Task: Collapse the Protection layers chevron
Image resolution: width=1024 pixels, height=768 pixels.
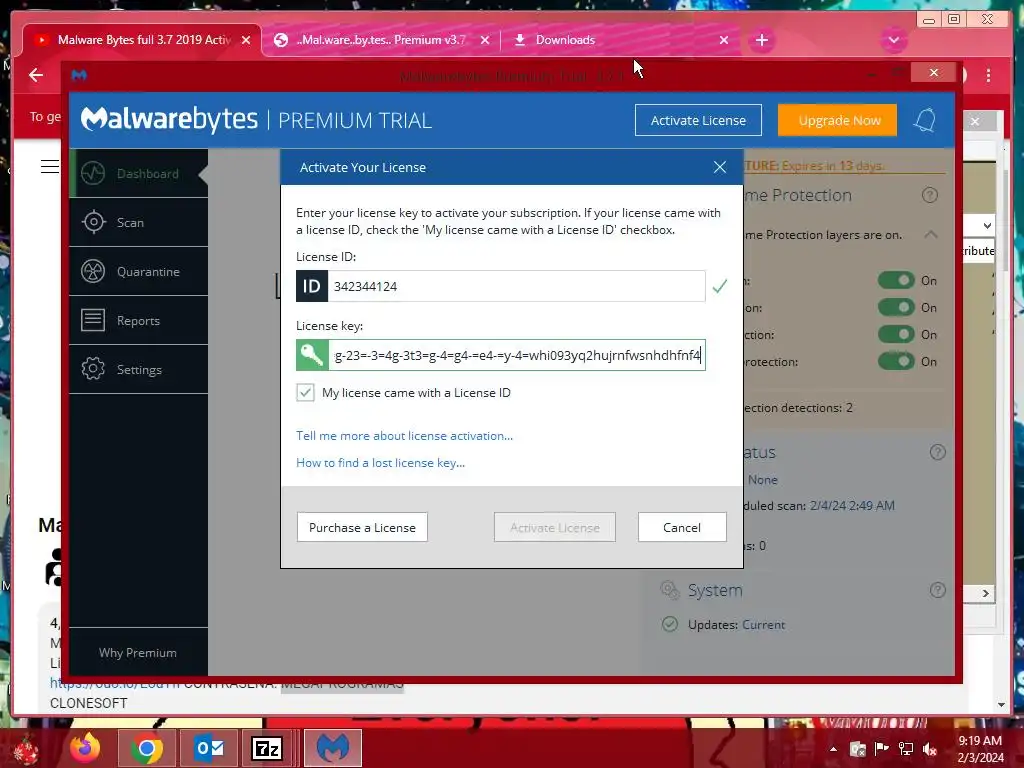Action: tap(931, 234)
